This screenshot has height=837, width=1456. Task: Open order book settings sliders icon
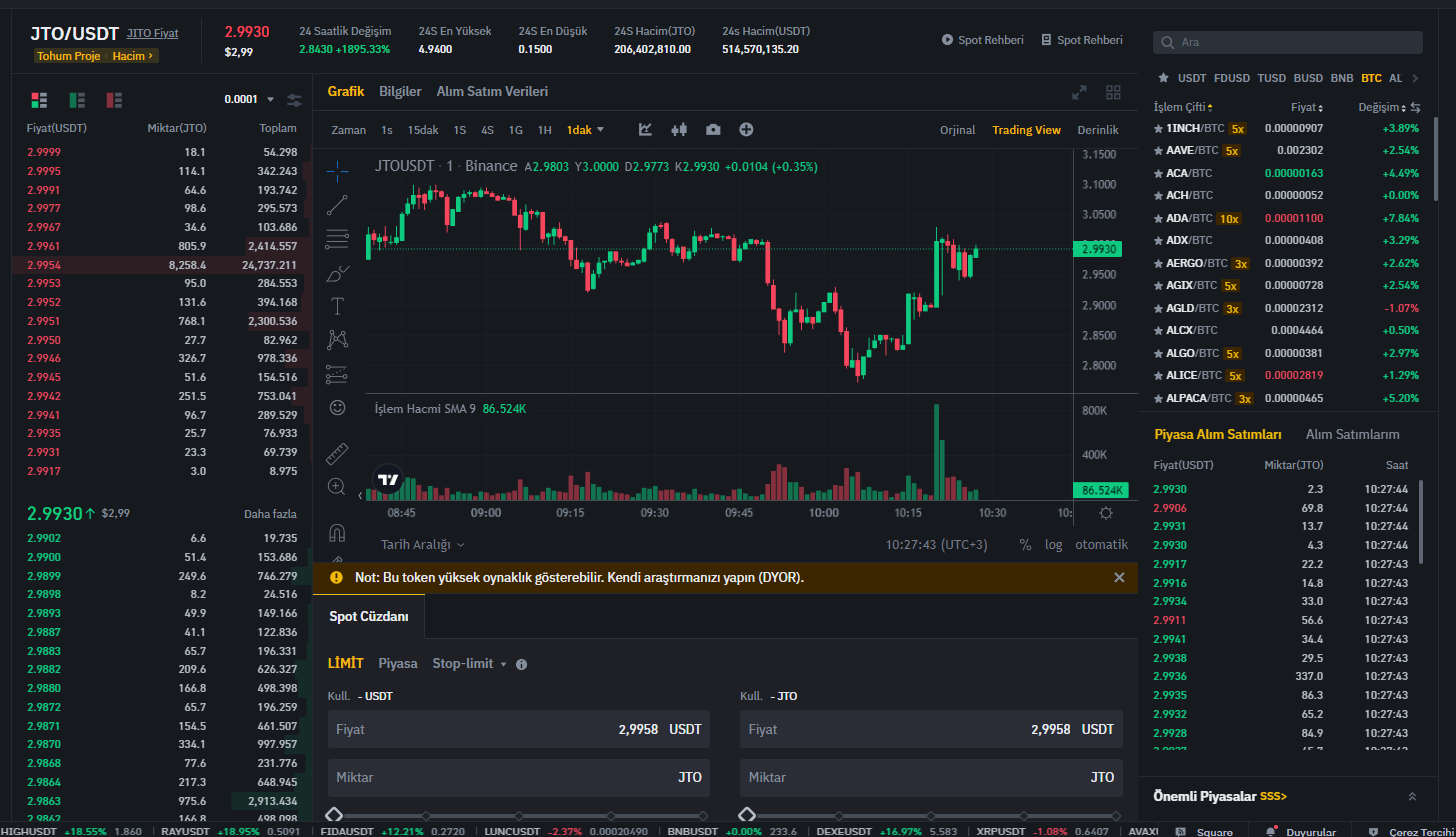294,100
